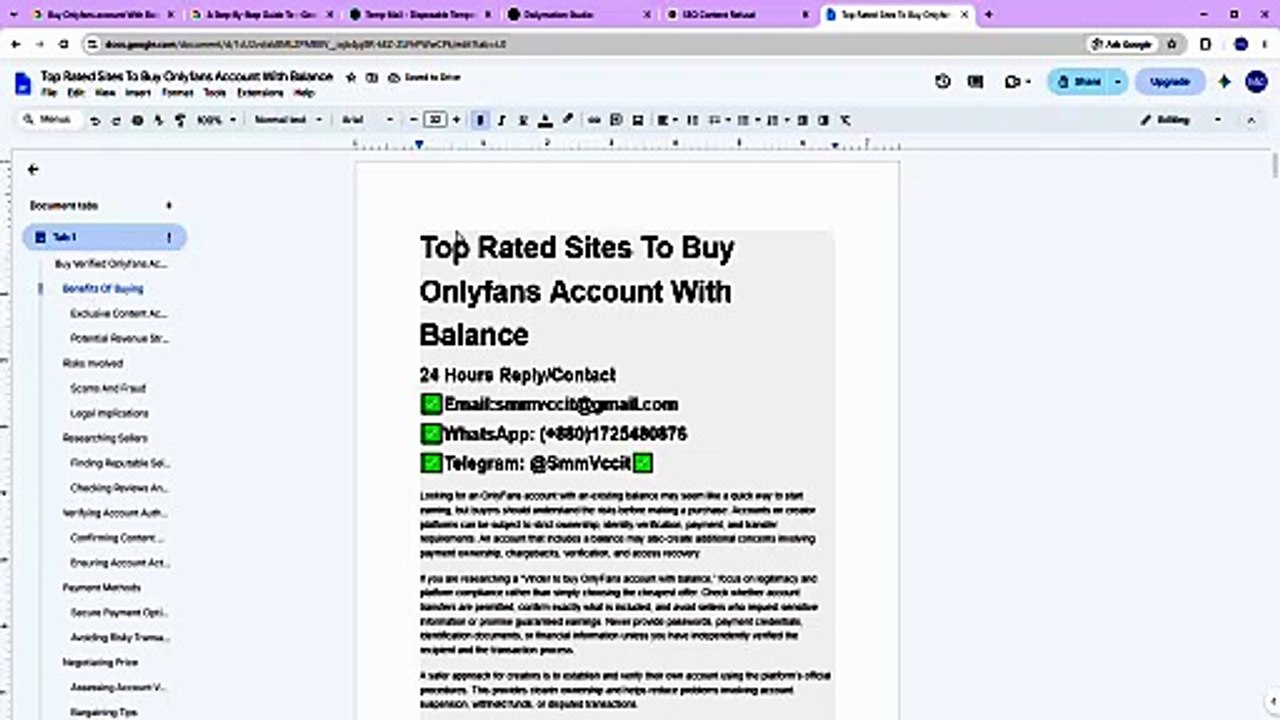Open the comments panel icon

pyautogui.click(x=976, y=82)
